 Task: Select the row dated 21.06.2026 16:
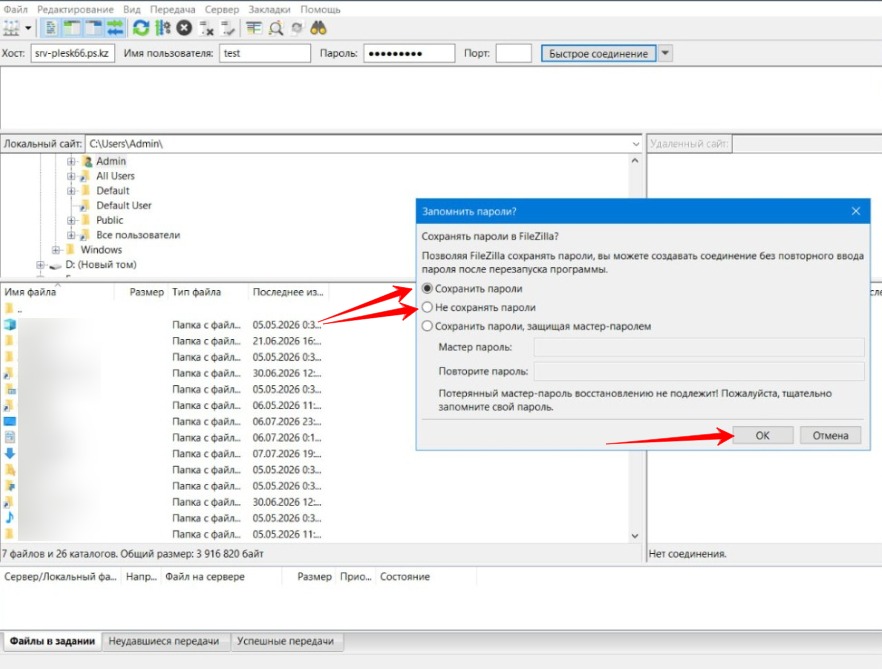click(165, 341)
